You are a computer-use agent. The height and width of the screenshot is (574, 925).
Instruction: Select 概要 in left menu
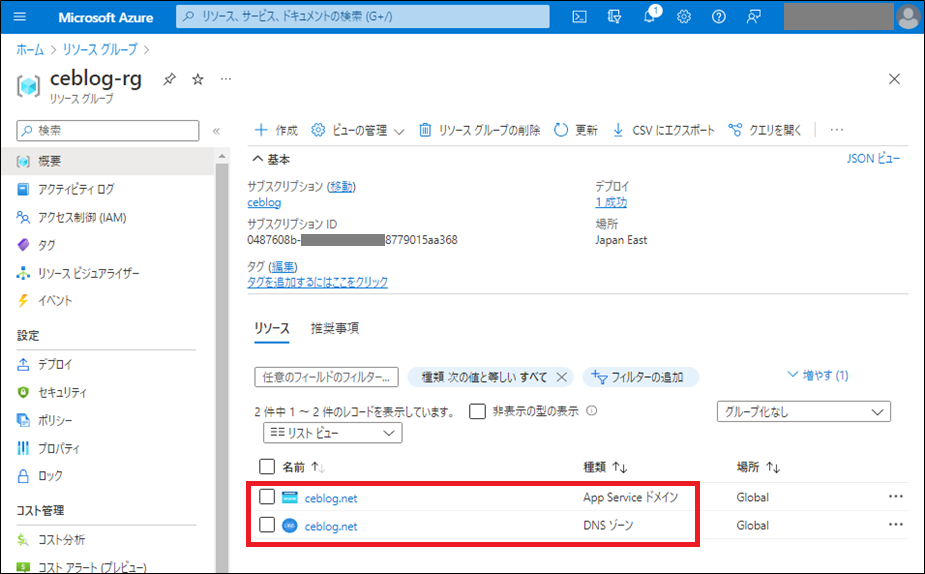point(107,161)
